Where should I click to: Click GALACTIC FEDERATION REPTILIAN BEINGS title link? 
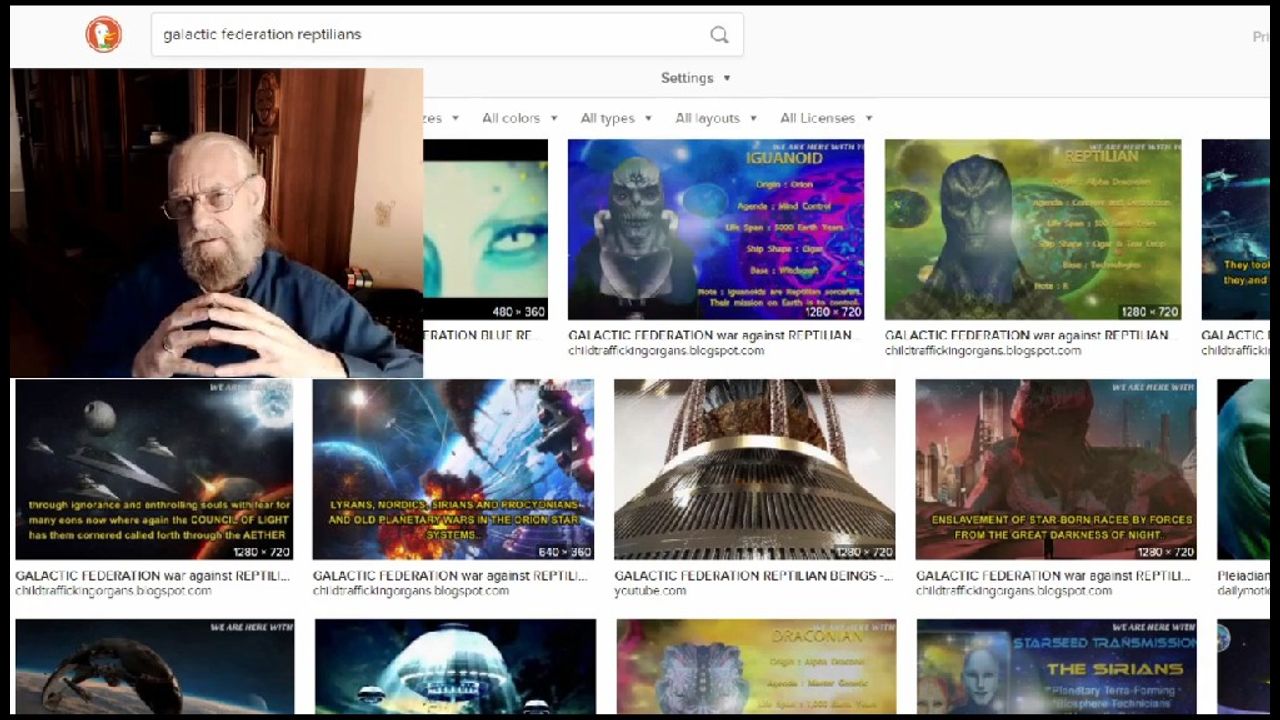click(753, 576)
